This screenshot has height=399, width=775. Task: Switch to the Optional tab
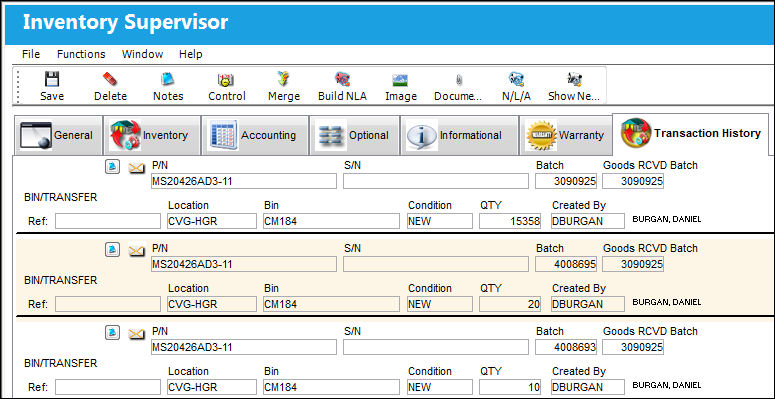pos(354,135)
